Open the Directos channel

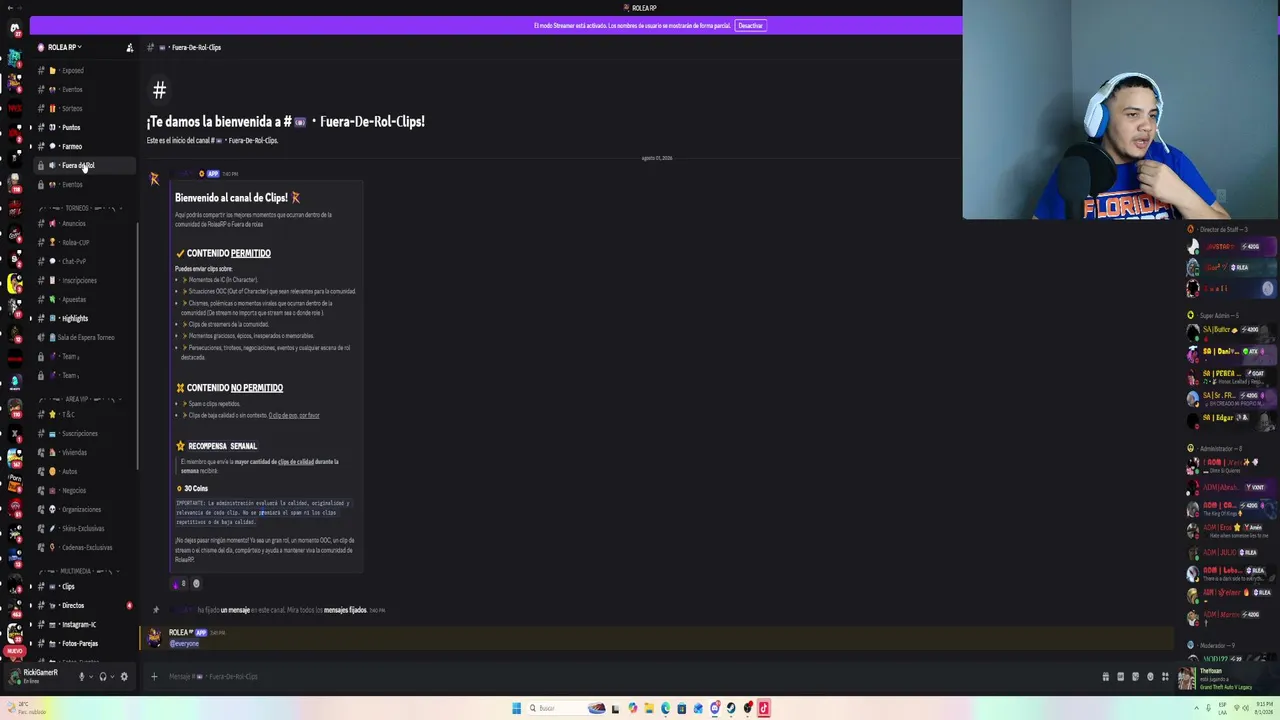(x=82, y=605)
